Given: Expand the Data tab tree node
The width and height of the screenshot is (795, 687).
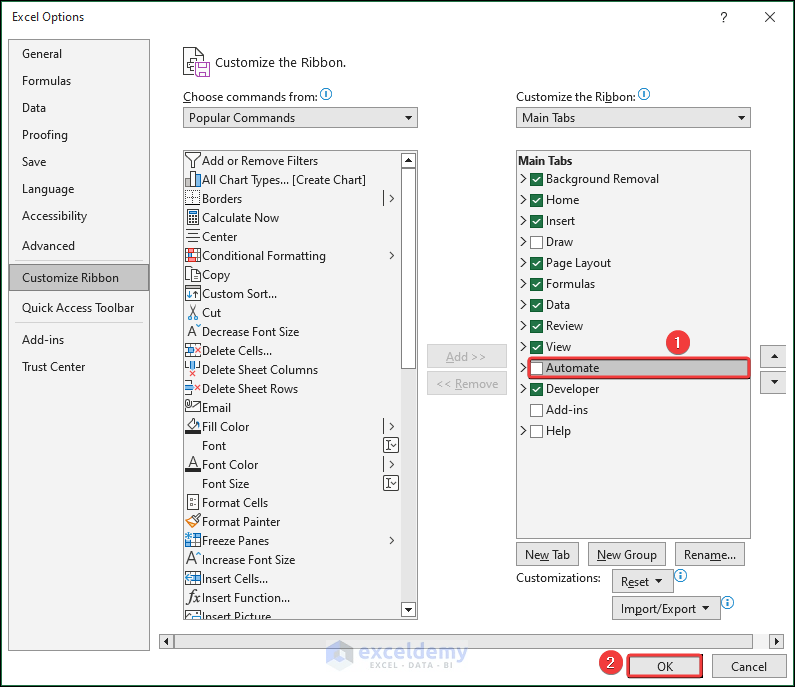Looking at the screenshot, I should click(523, 304).
